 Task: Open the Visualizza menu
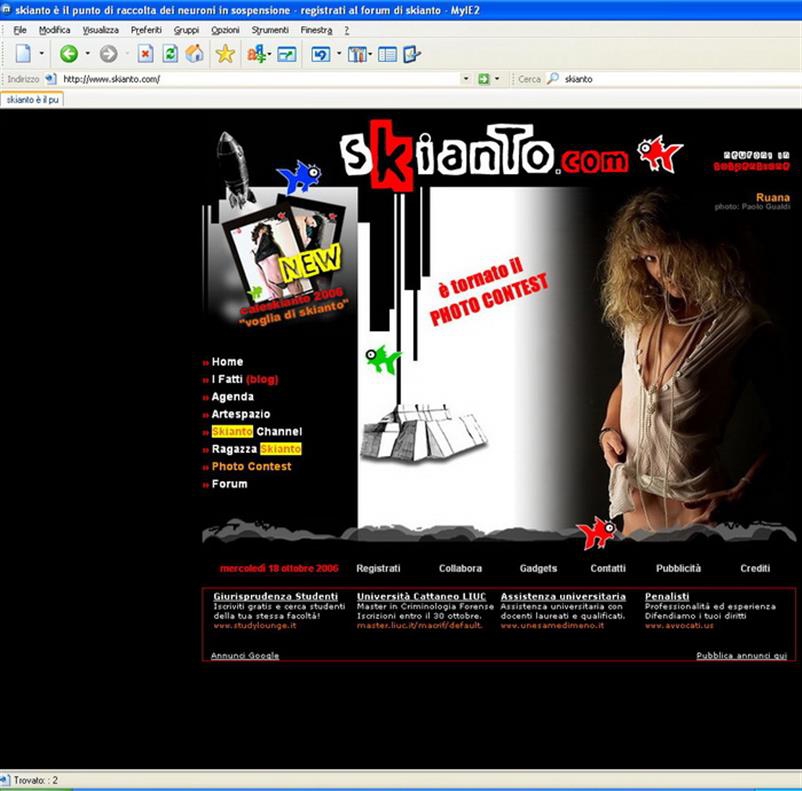click(x=101, y=30)
